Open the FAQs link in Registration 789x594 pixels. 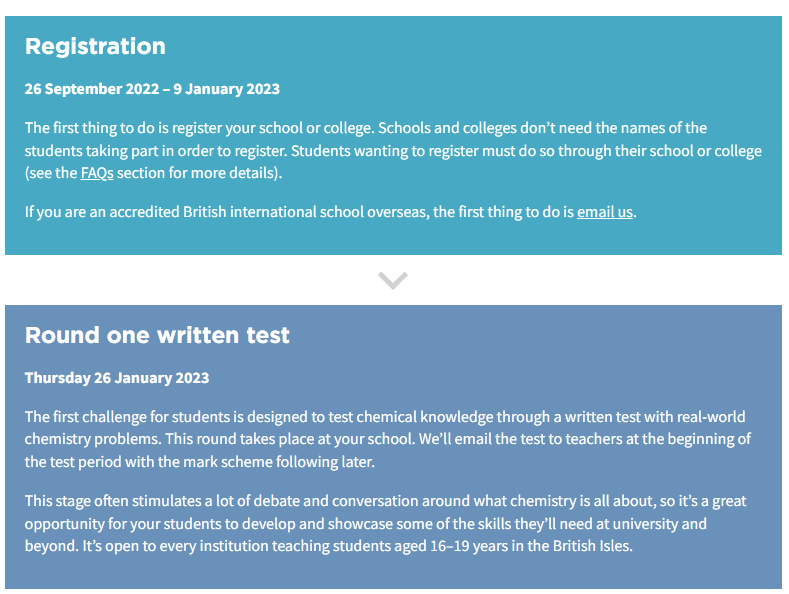[97, 173]
